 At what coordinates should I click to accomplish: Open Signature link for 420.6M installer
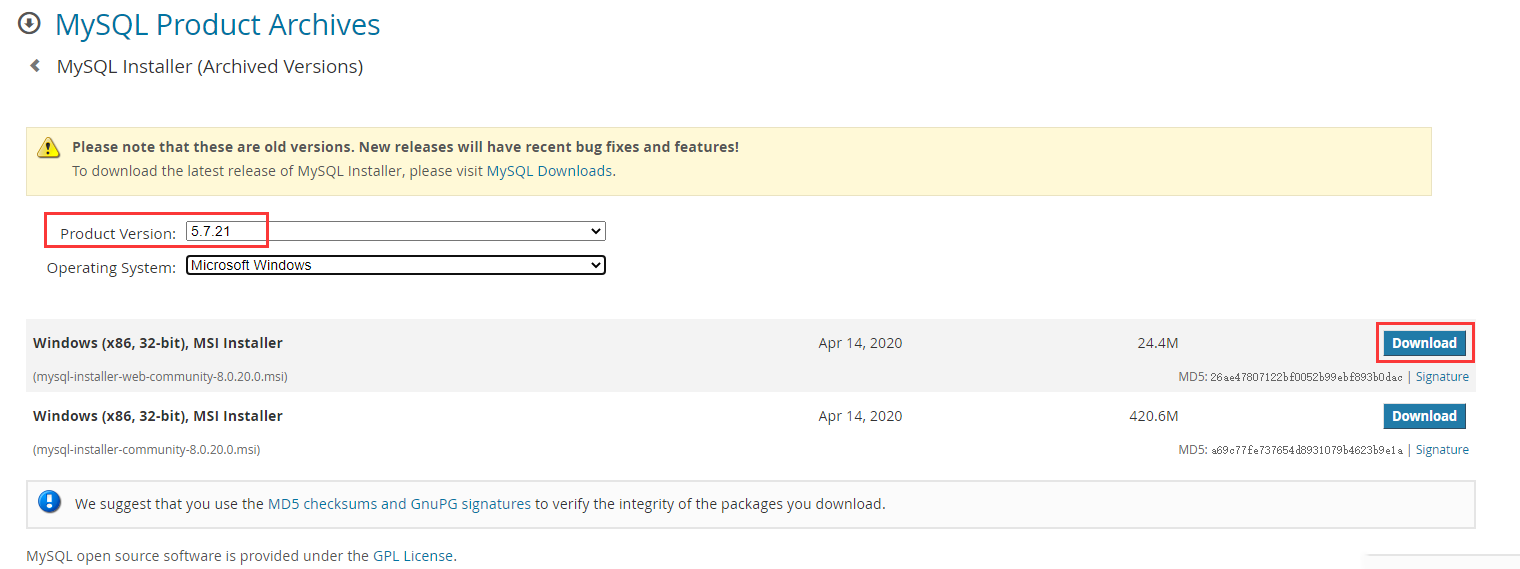[x=1442, y=450]
